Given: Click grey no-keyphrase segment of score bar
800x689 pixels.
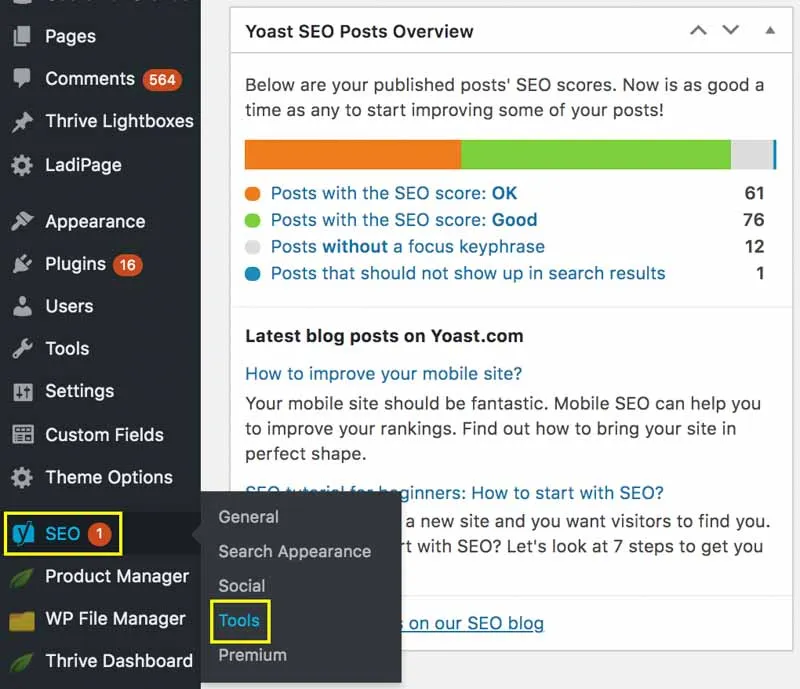Looking at the screenshot, I should point(752,155).
